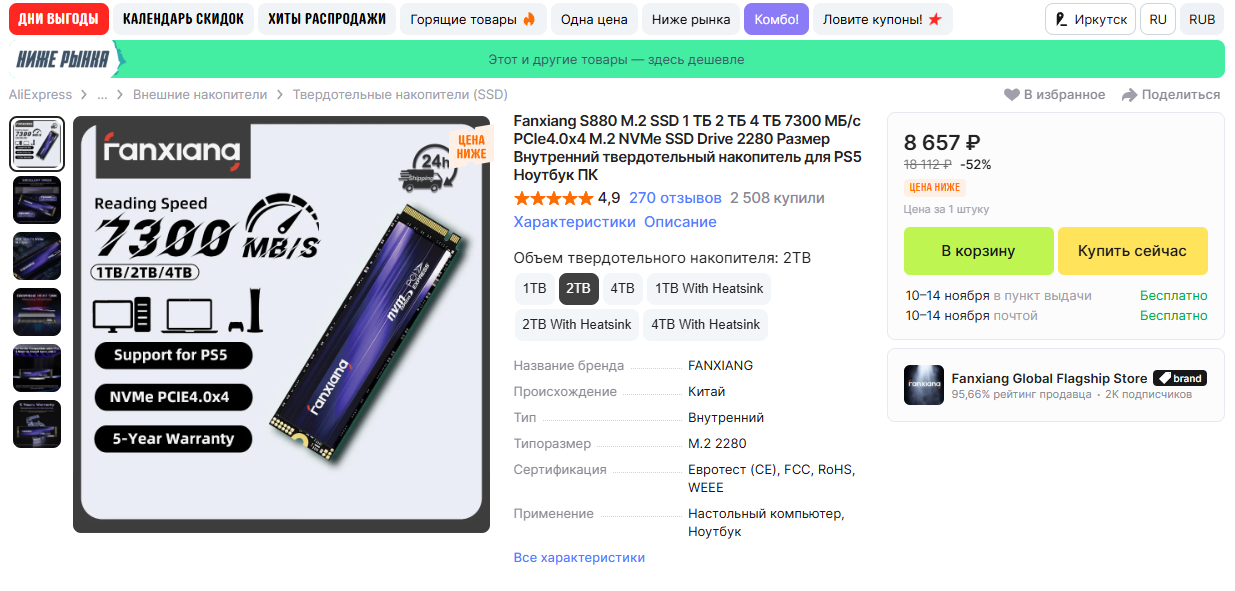
Task: Open the RUB currency selector
Action: pyautogui.click(x=1202, y=20)
